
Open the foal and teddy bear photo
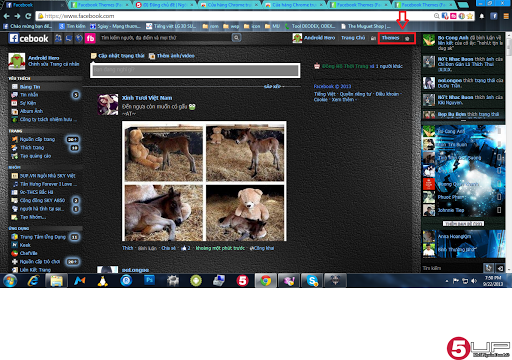point(204,181)
